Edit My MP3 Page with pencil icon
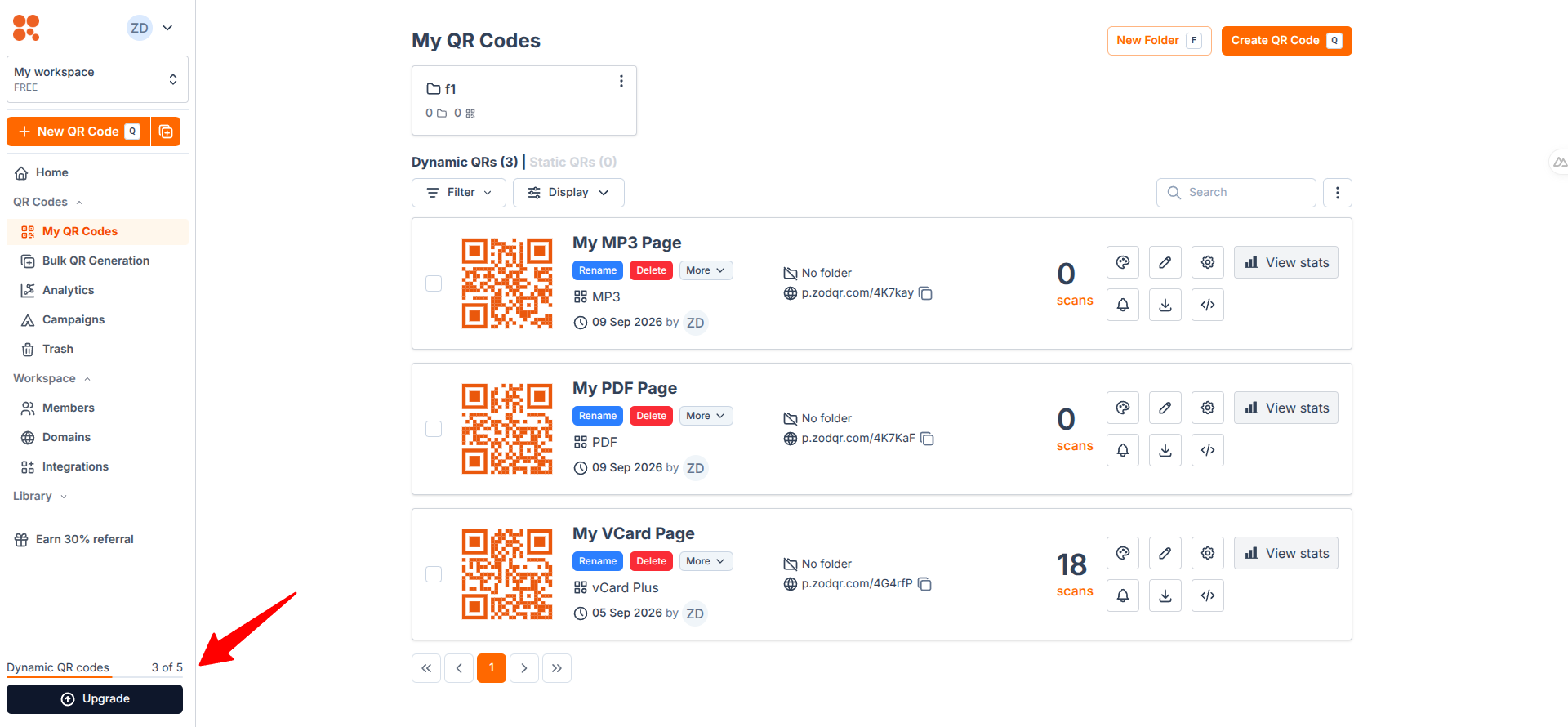This screenshot has width=1568, height=727. pos(1165,262)
